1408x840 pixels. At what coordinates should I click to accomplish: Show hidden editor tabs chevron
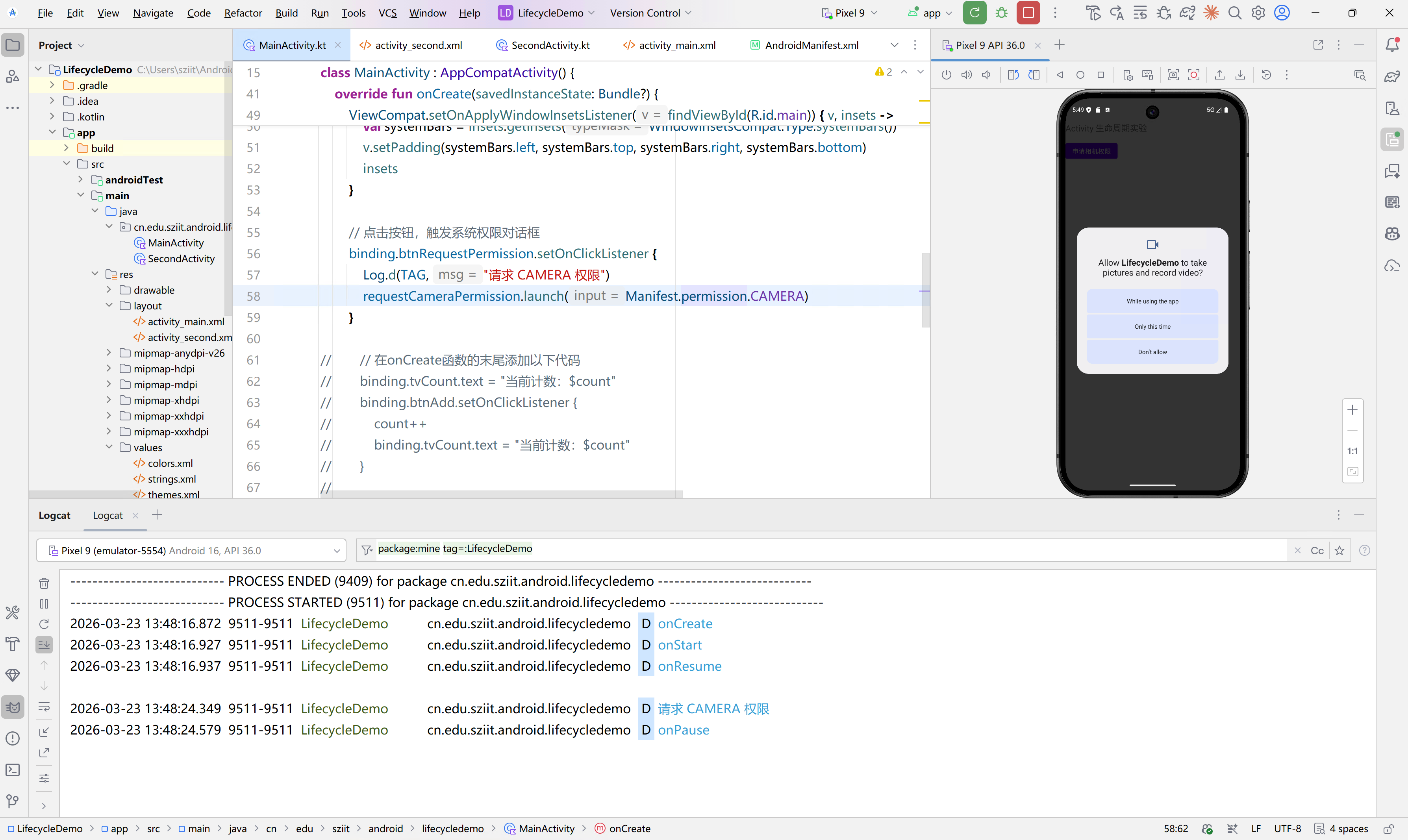(x=894, y=45)
